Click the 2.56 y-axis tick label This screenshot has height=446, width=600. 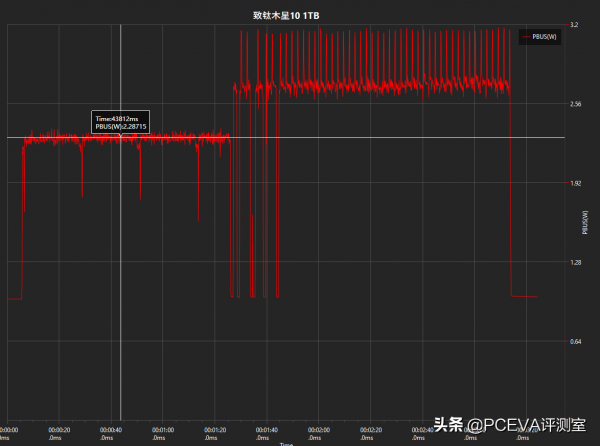coord(576,104)
